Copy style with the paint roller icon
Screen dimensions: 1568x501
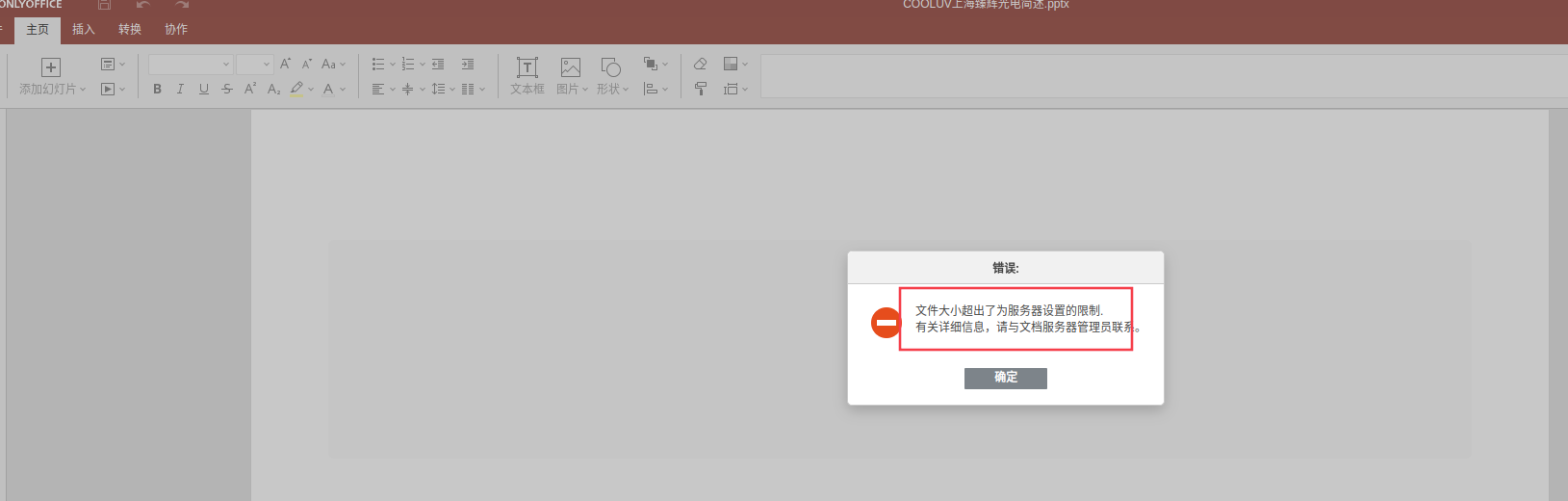coord(701,89)
